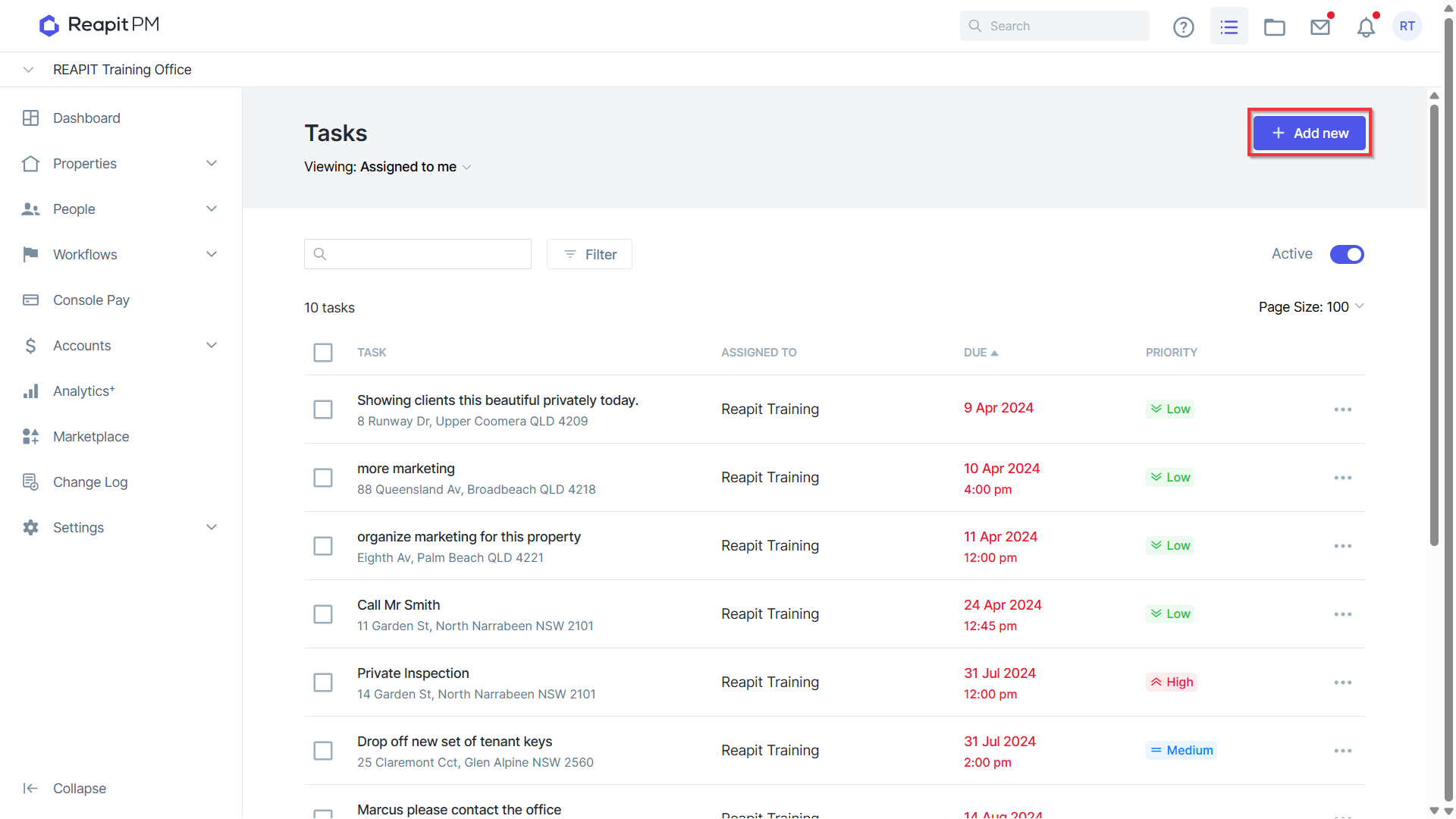Screen dimensions: 1456x819
Task: Check the select-all tasks checkbox
Action: (x=323, y=353)
